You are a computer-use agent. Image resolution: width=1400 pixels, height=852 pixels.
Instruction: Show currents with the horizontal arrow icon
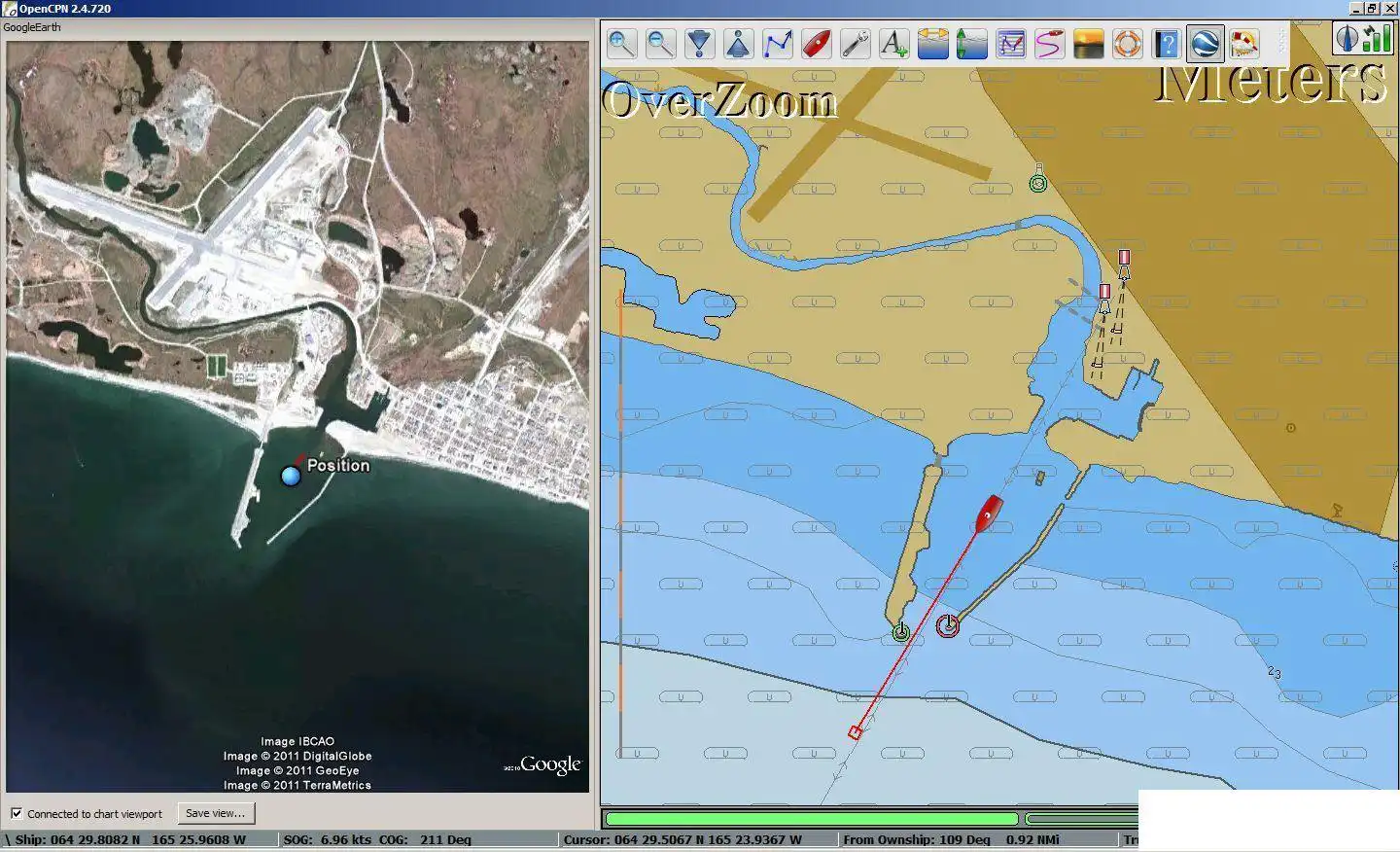[x=933, y=44]
